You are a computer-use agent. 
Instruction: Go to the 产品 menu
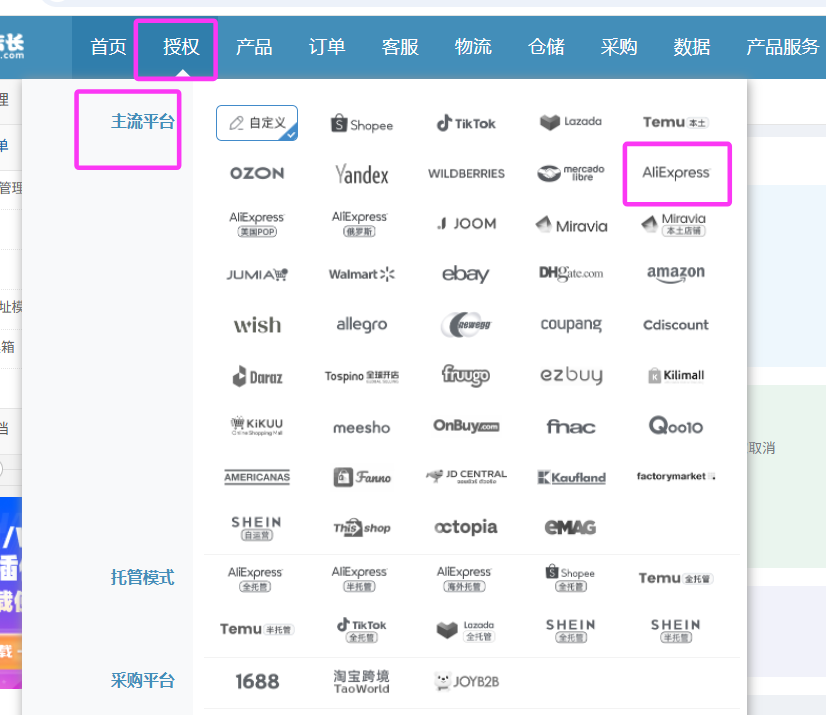[254, 47]
